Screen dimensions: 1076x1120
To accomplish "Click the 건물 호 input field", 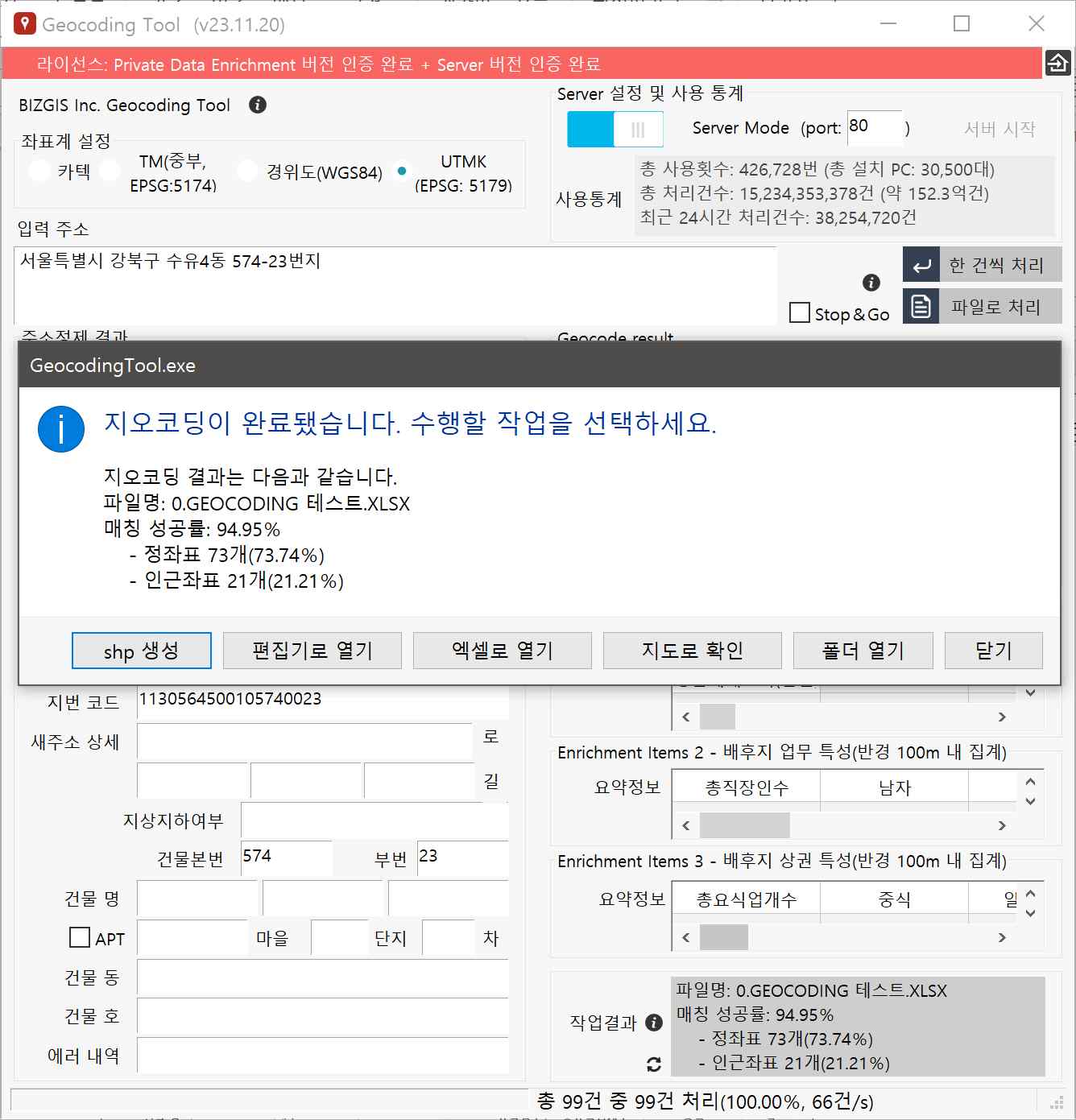I will click(x=323, y=1016).
